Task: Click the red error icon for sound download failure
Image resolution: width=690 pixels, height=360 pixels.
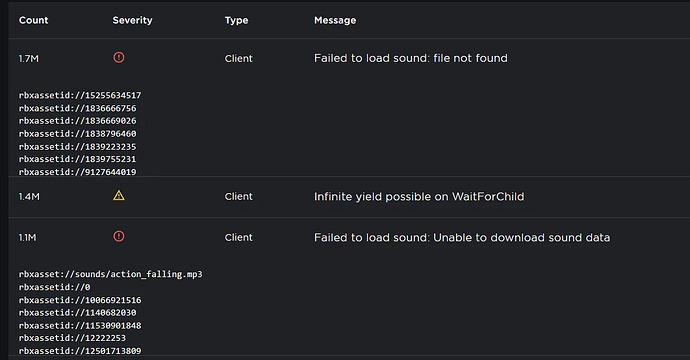Action: 119,236
